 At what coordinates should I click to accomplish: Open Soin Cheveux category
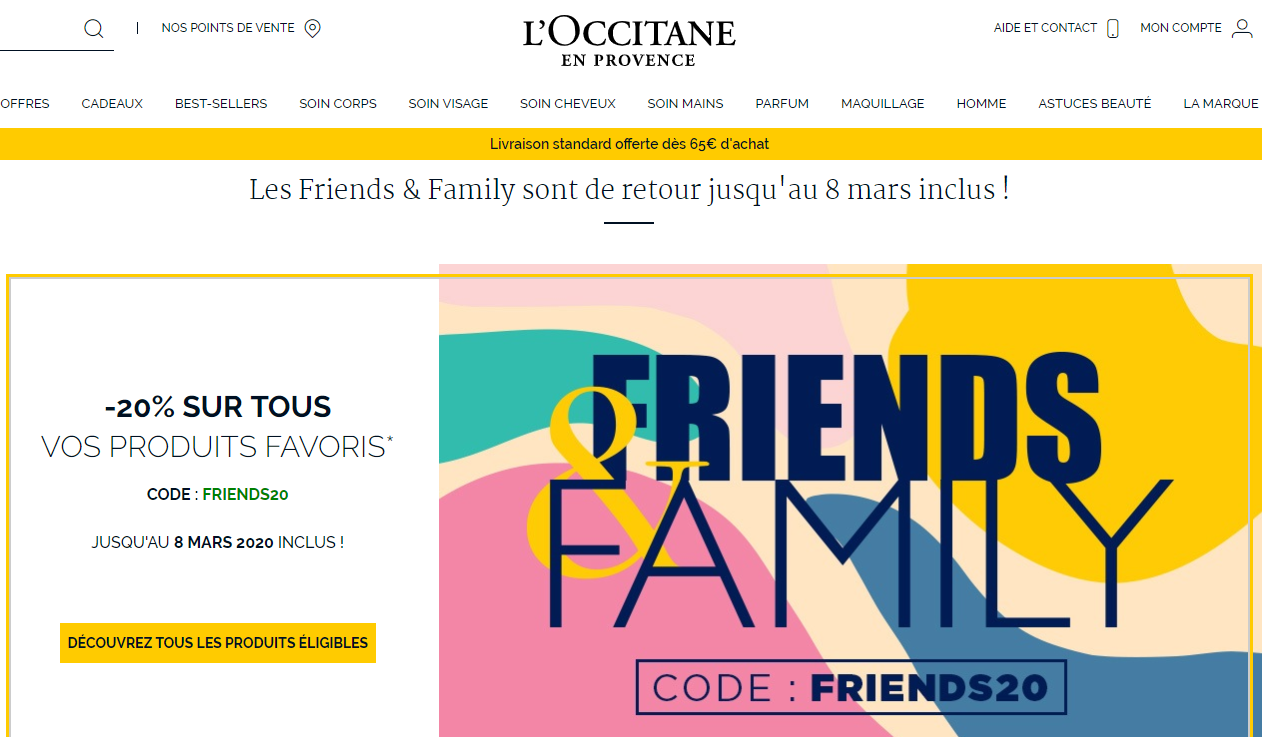(568, 103)
